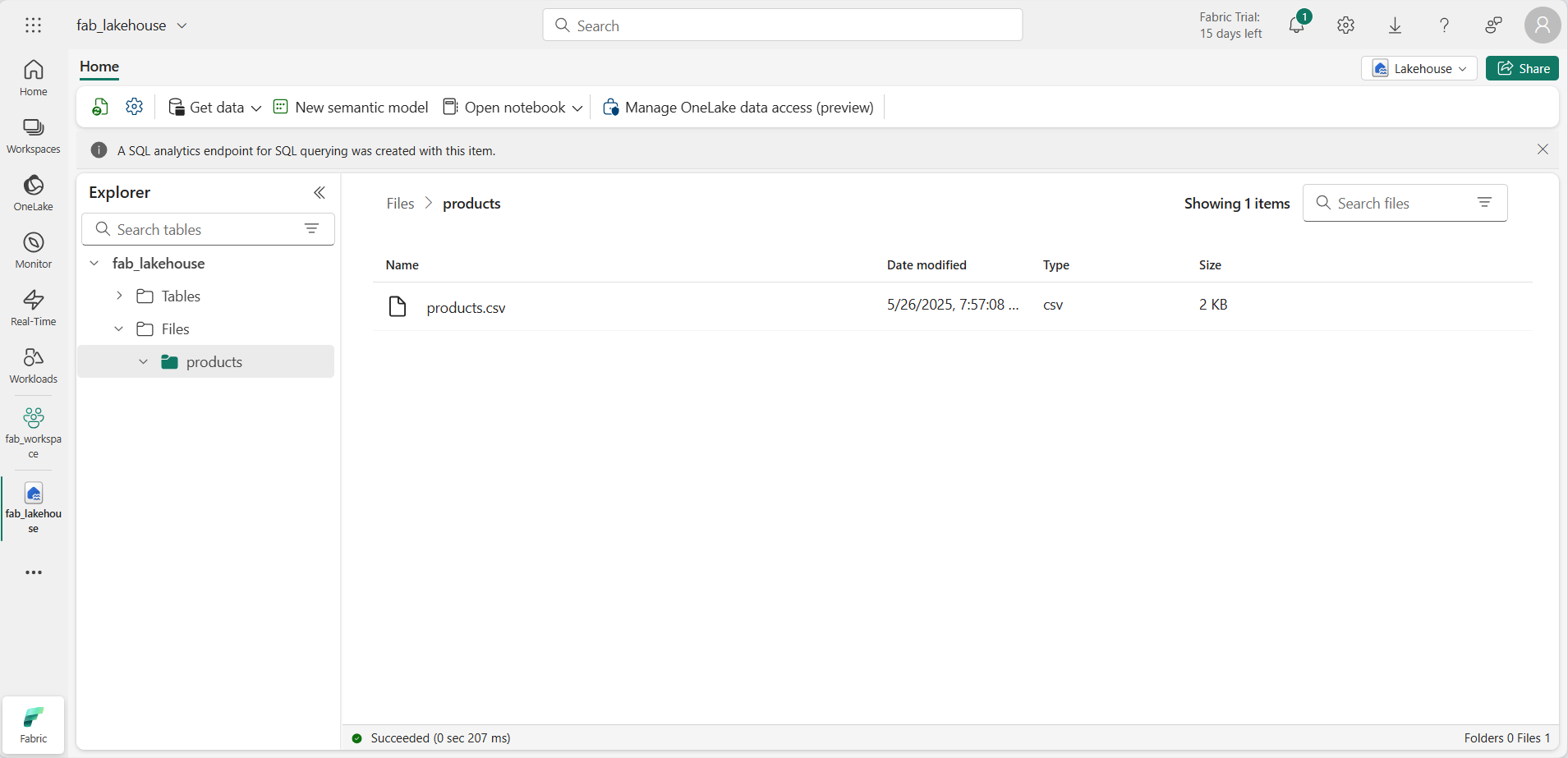Click the notifications bell icon

pos(1296,25)
